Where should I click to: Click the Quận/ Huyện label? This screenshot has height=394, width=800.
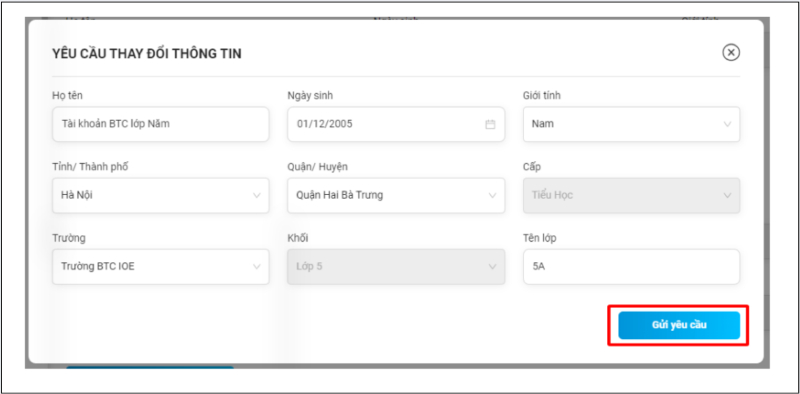[x=318, y=167]
